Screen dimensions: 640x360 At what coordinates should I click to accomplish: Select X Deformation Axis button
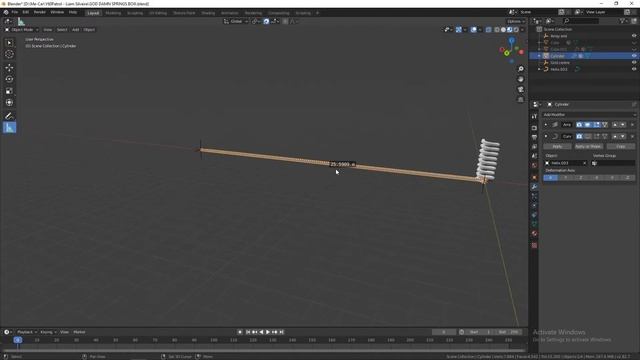click(x=550, y=178)
